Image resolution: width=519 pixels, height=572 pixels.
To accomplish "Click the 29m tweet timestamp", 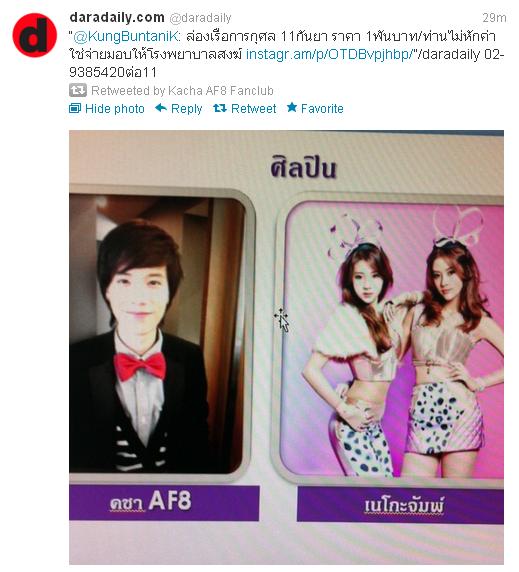I will click(494, 18).
